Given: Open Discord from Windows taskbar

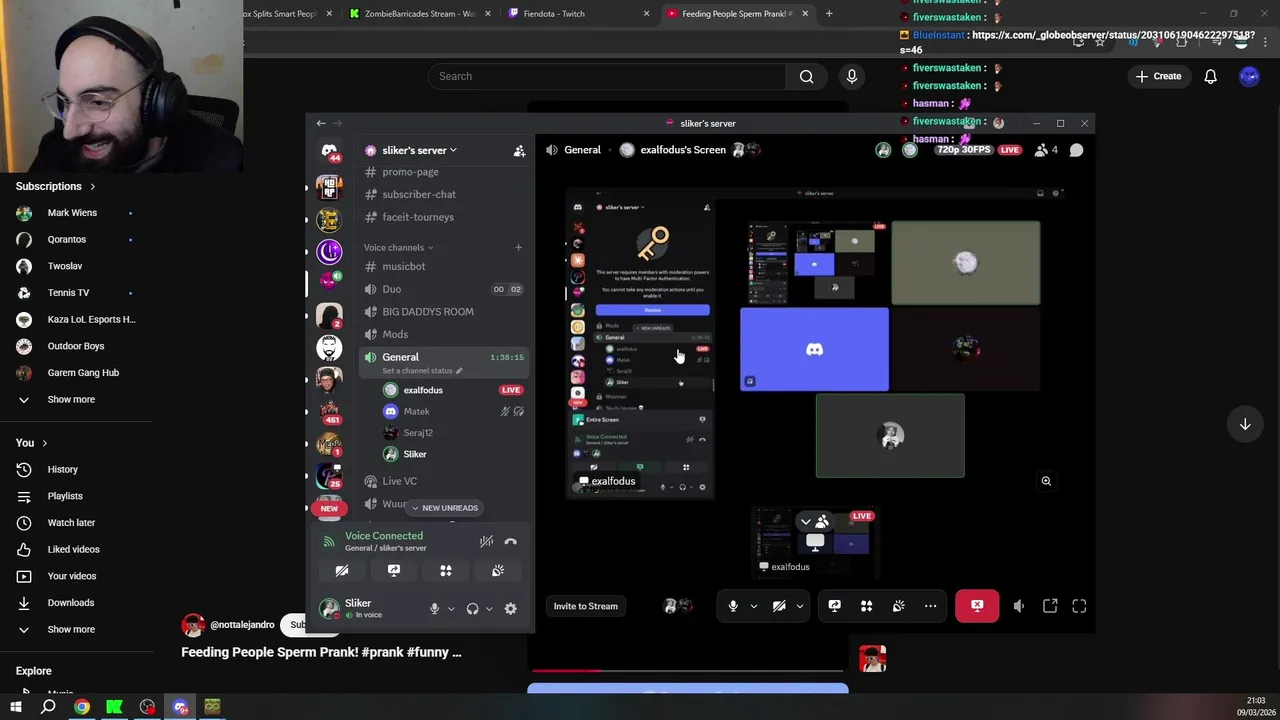Looking at the screenshot, I should (x=180, y=707).
